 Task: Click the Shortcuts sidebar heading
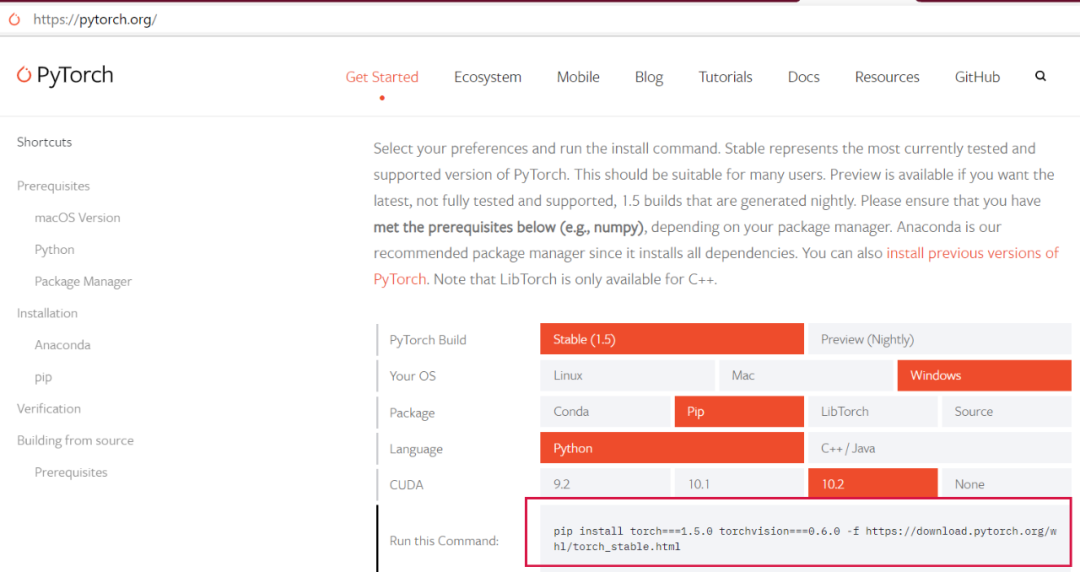44,142
